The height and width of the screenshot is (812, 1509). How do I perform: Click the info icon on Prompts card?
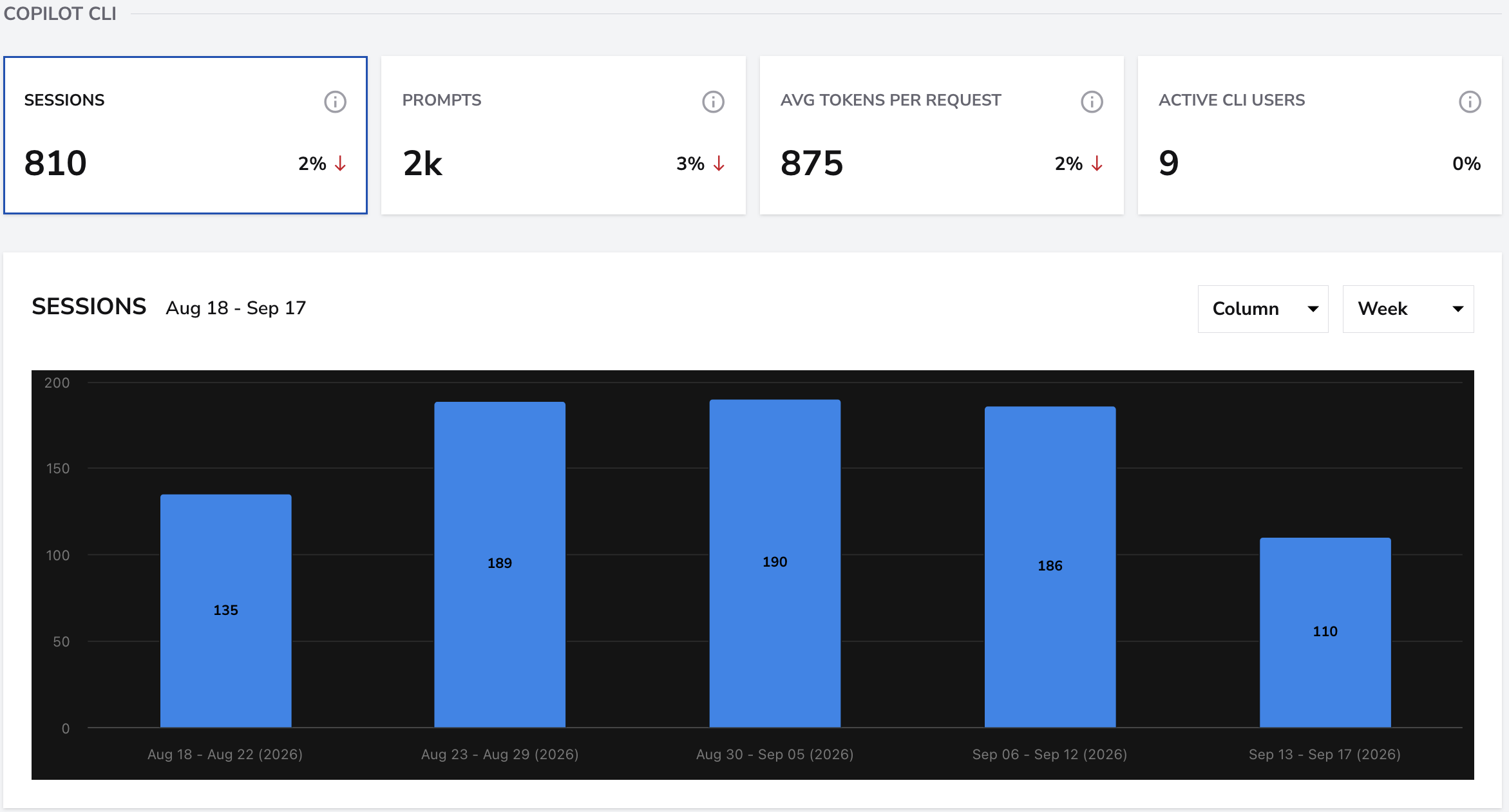(x=713, y=102)
